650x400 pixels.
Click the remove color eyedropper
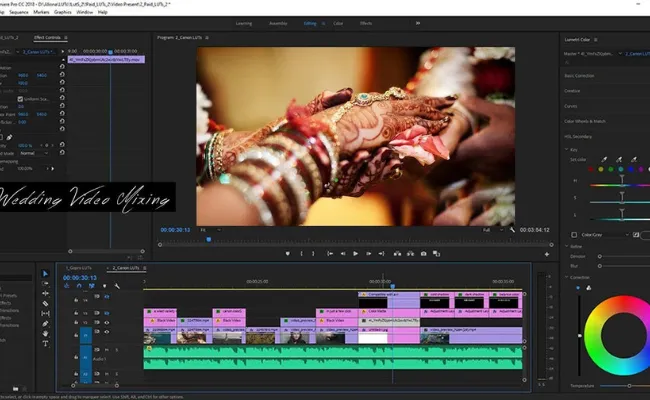point(634,159)
